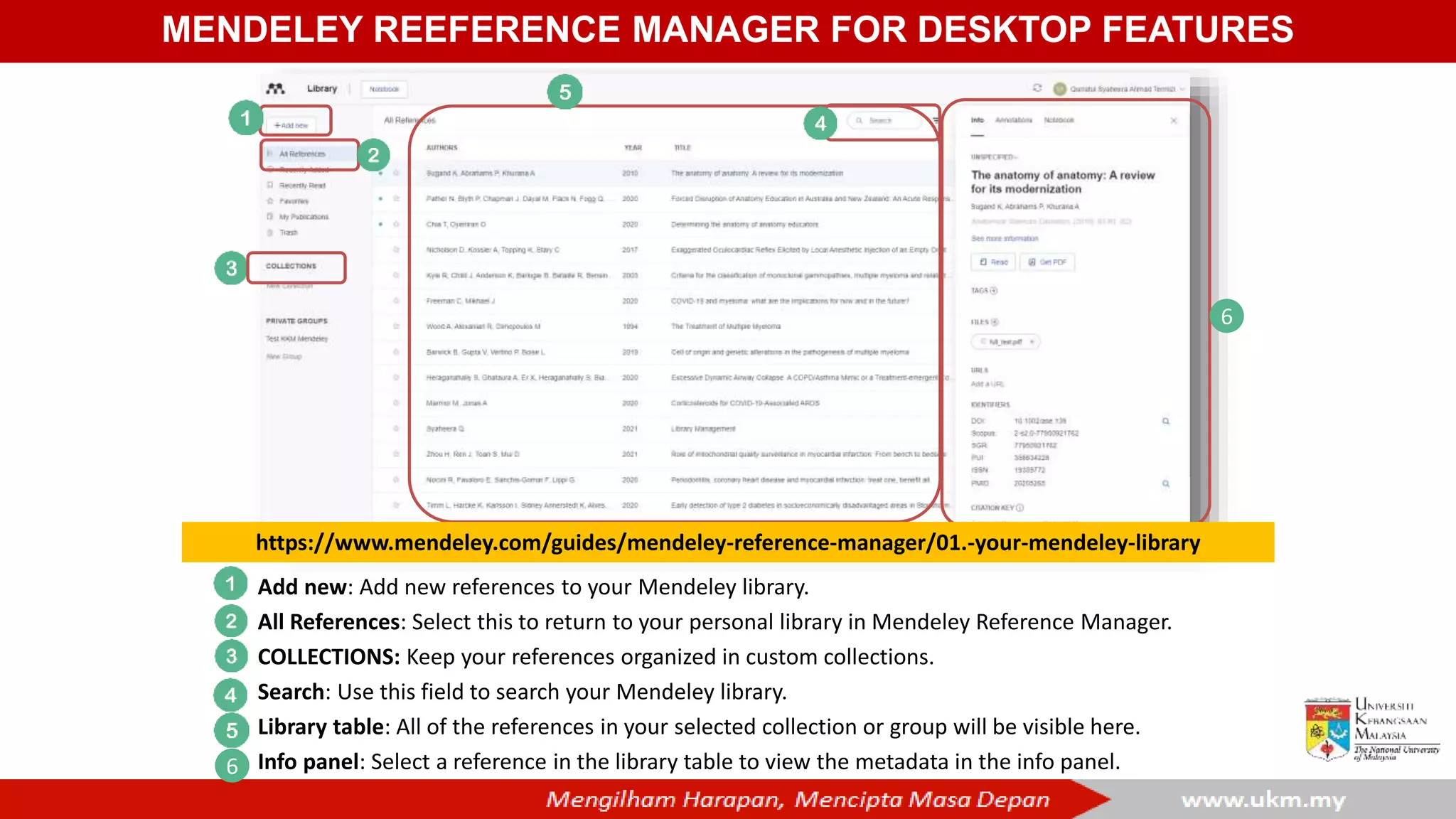Open the UNSPECIFIED document type dropdown
Image resolution: width=1456 pixels, height=819 pixels.
point(995,156)
